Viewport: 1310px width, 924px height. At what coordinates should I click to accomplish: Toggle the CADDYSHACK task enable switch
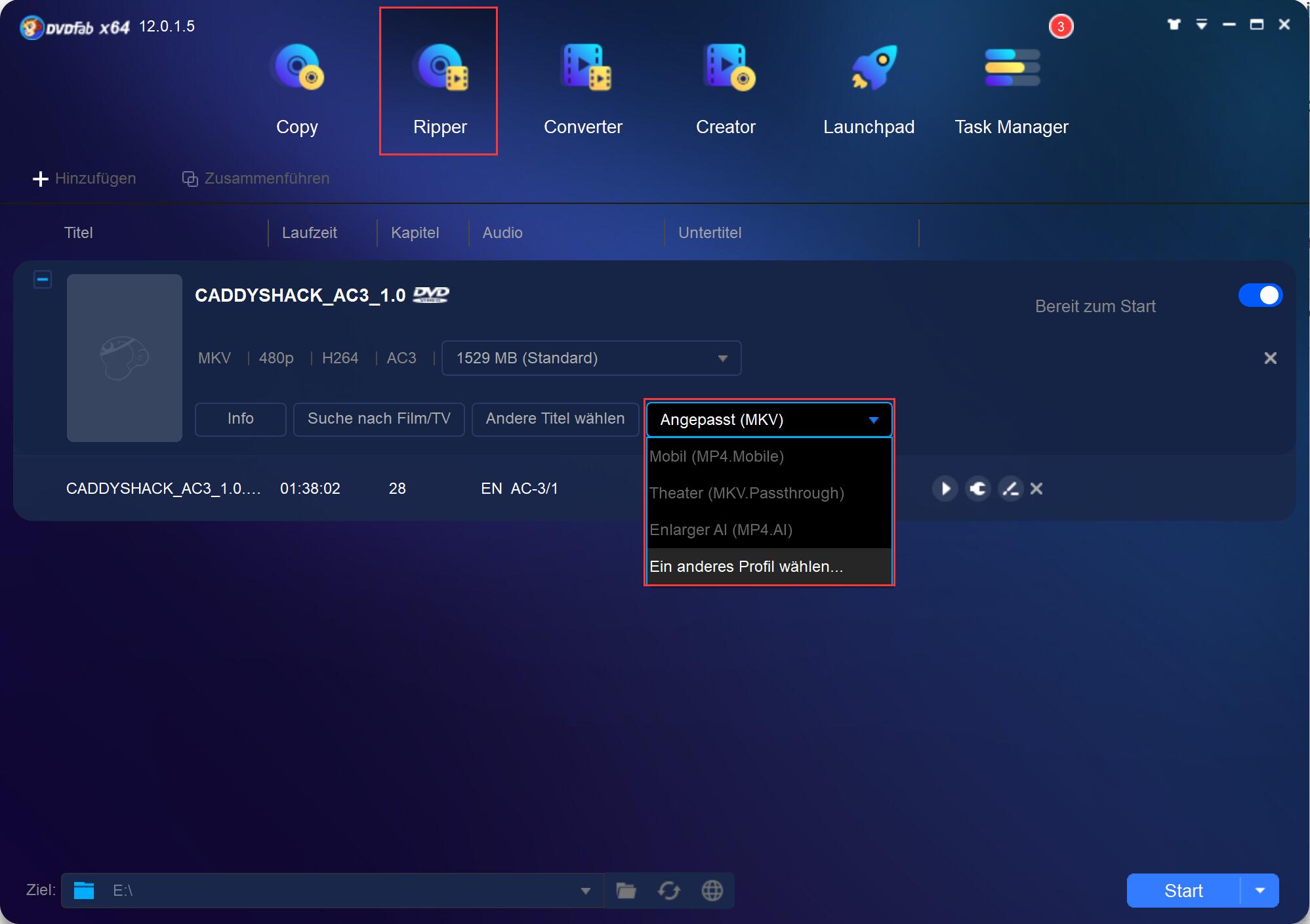click(1260, 295)
